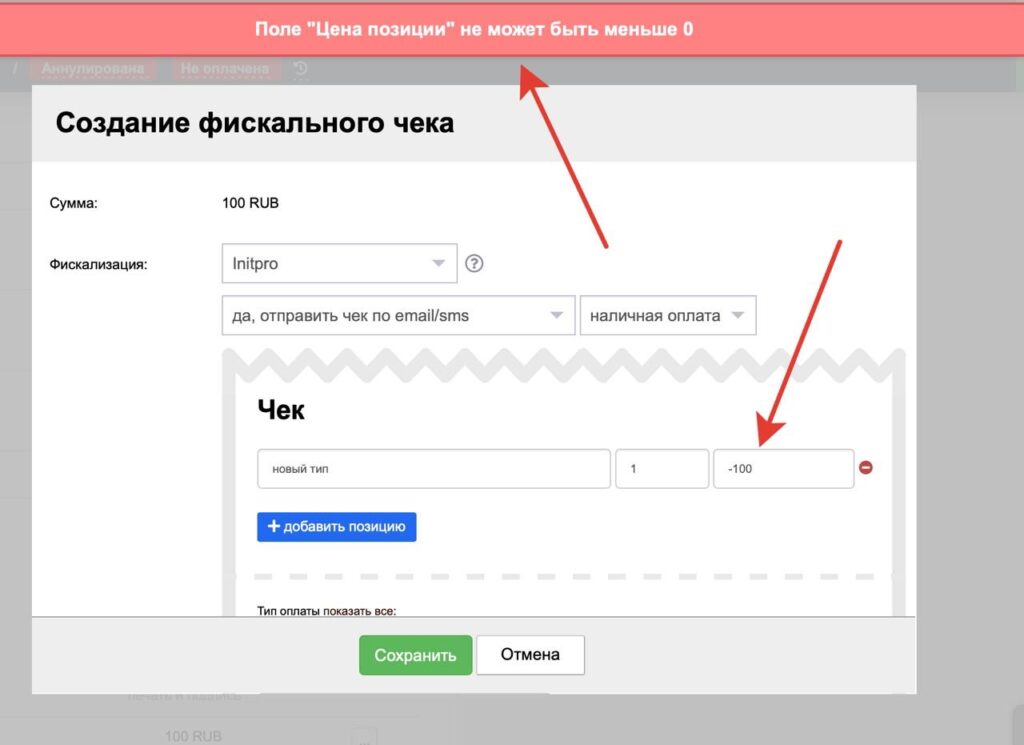
Task: Click the Не оплачена status badge
Action: point(224,69)
